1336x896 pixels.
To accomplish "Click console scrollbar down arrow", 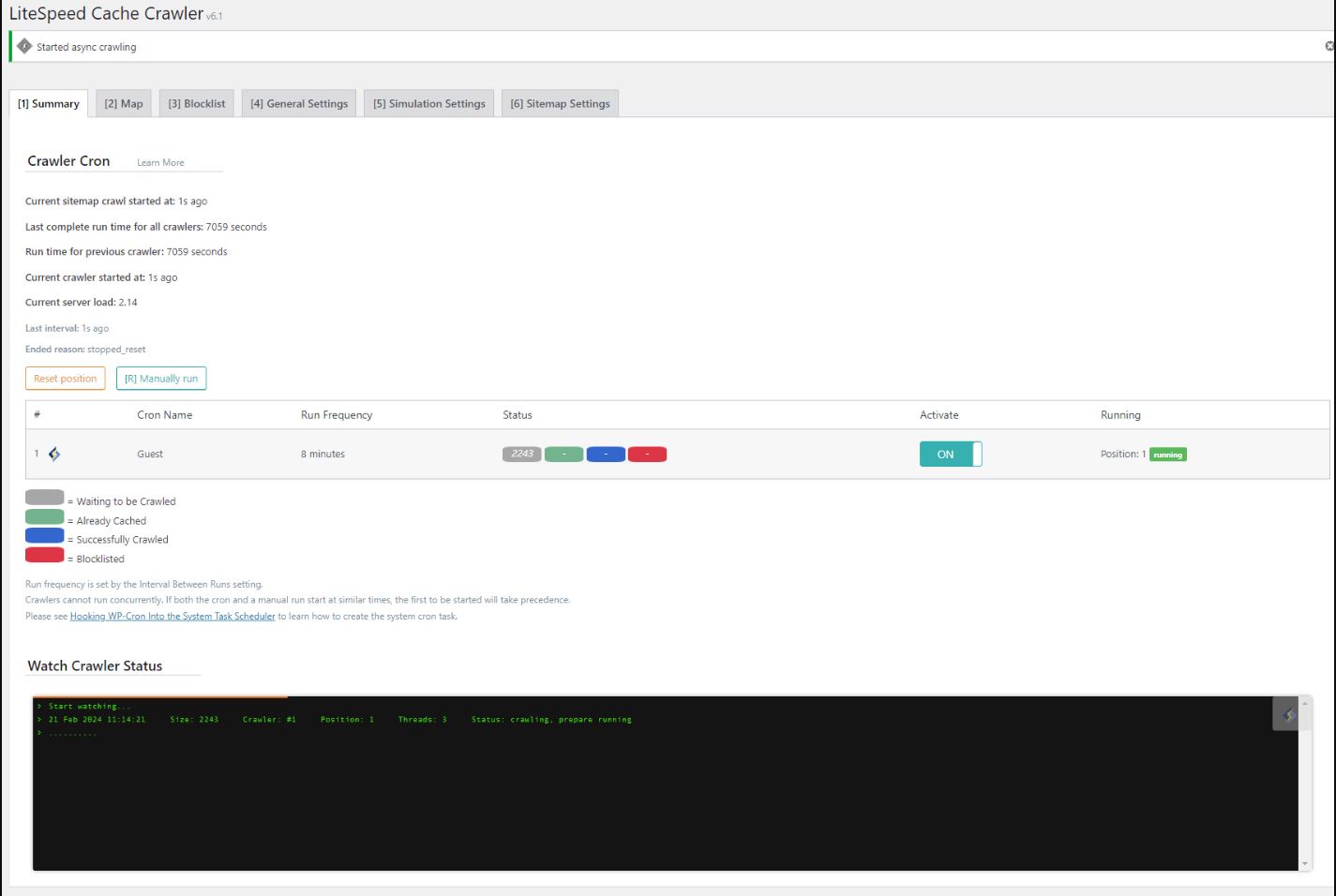I will [x=1305, y=864].
